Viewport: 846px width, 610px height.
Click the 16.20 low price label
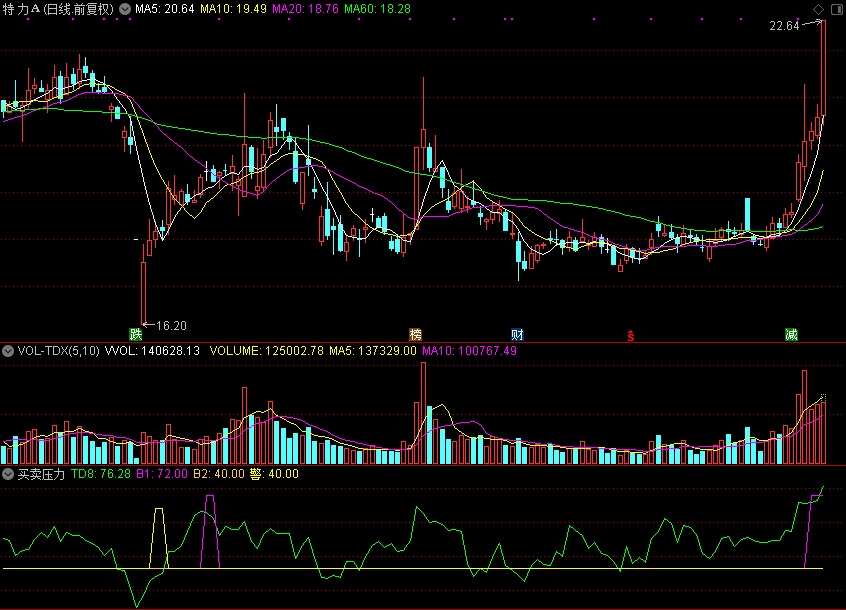pos(171,326)
